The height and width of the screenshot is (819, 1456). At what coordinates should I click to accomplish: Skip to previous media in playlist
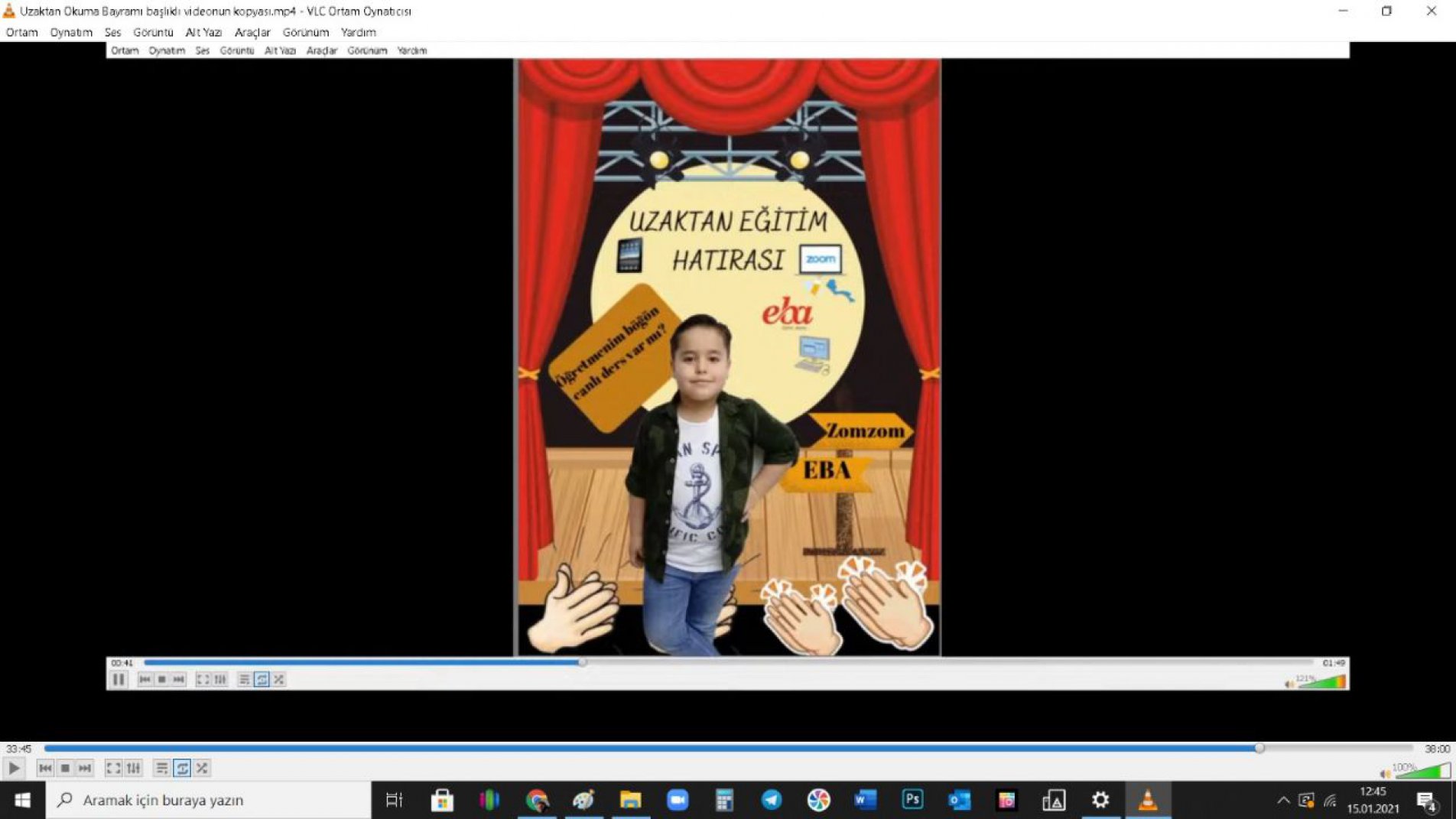45,768
